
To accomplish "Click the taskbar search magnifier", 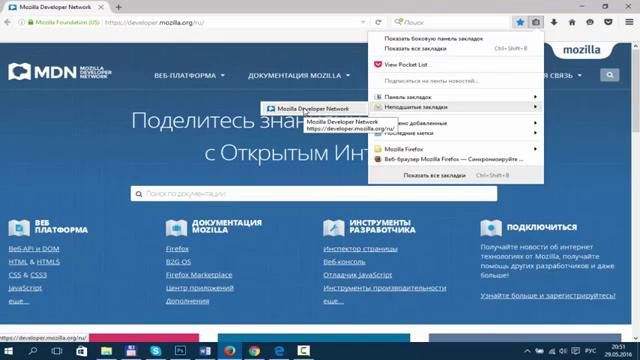I will (x=33, y=351).
